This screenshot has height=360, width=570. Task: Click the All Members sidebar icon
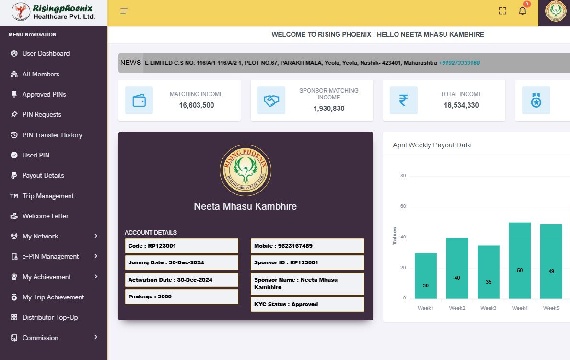coord(14,74)
